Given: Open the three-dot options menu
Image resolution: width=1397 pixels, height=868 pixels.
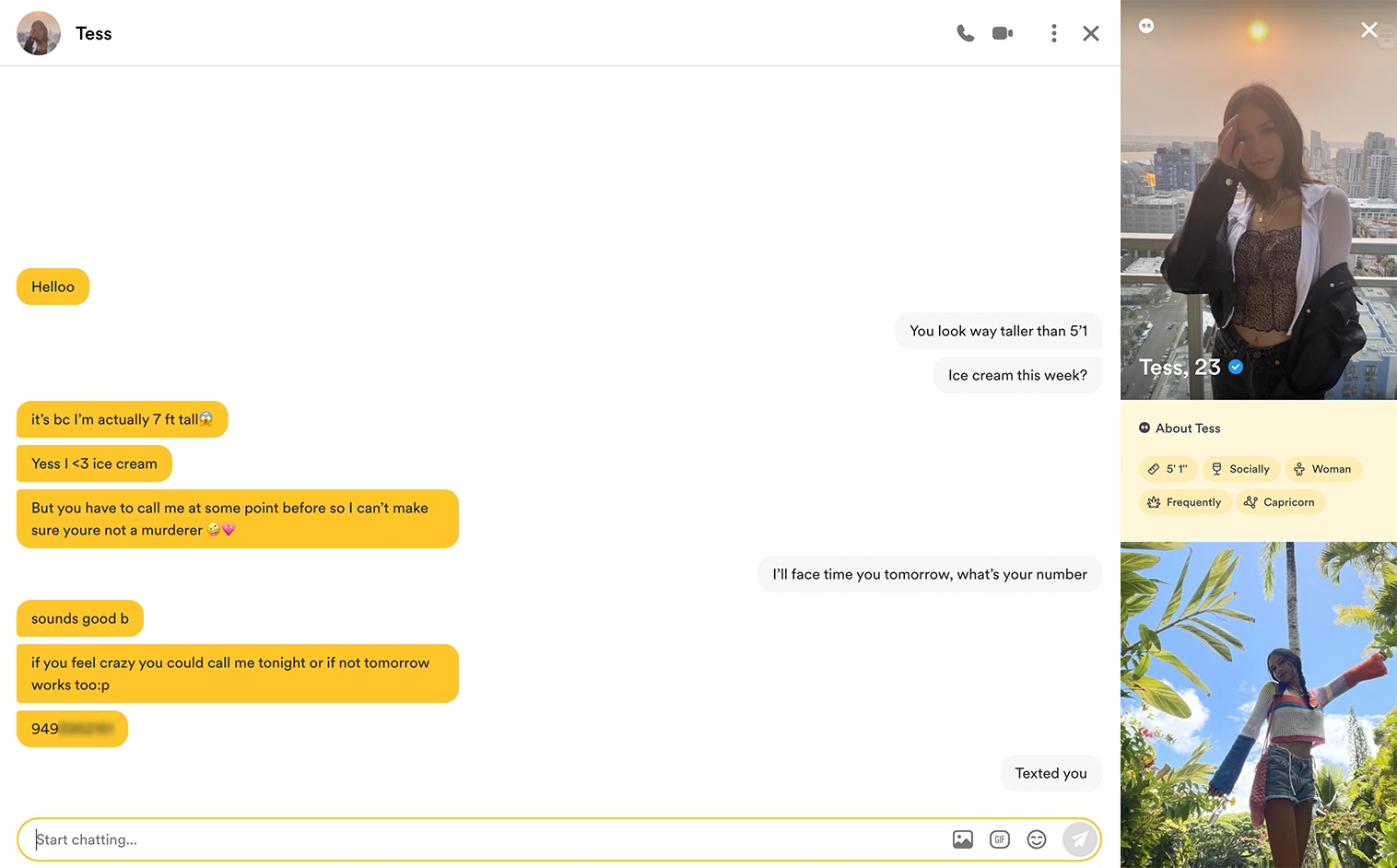Looking at the screenshot, I should (1053, 33).
